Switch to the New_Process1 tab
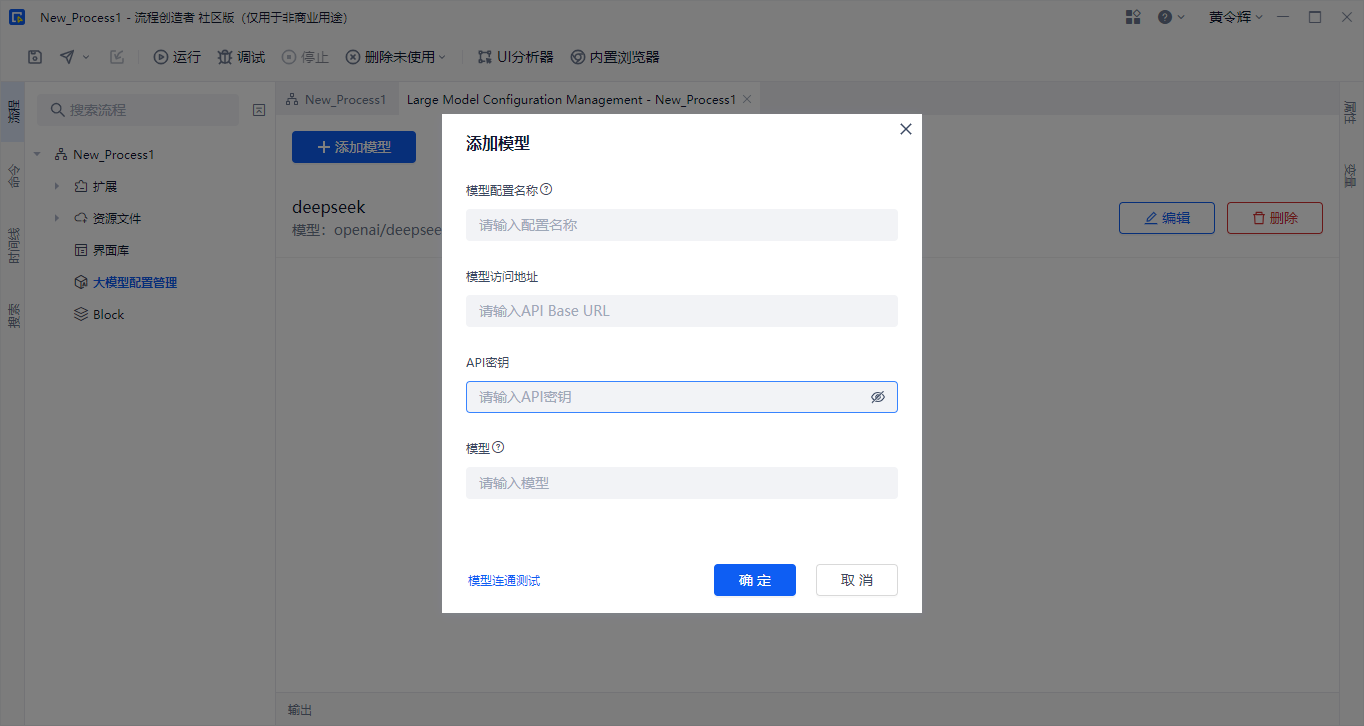 [336, 99]
